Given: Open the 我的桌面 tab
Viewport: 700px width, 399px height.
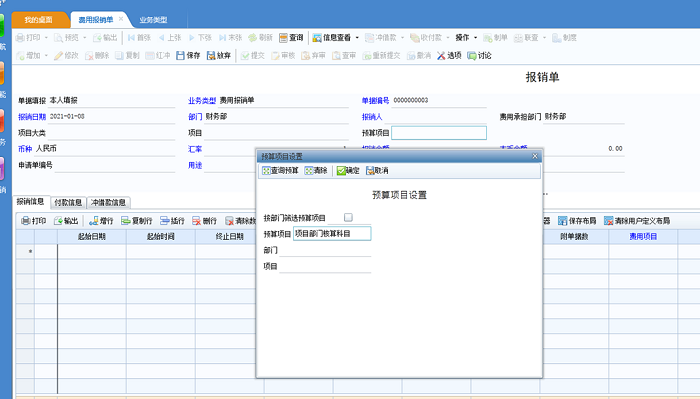Looking at the screenshot, I should (x=39, y=20).
